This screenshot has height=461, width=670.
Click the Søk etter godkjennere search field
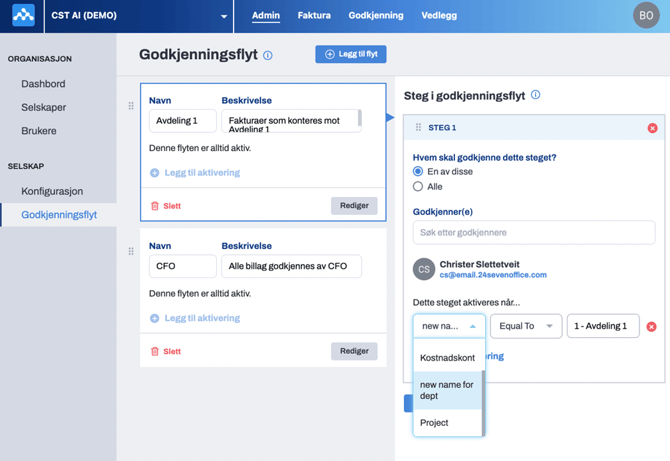pos(534,232)
